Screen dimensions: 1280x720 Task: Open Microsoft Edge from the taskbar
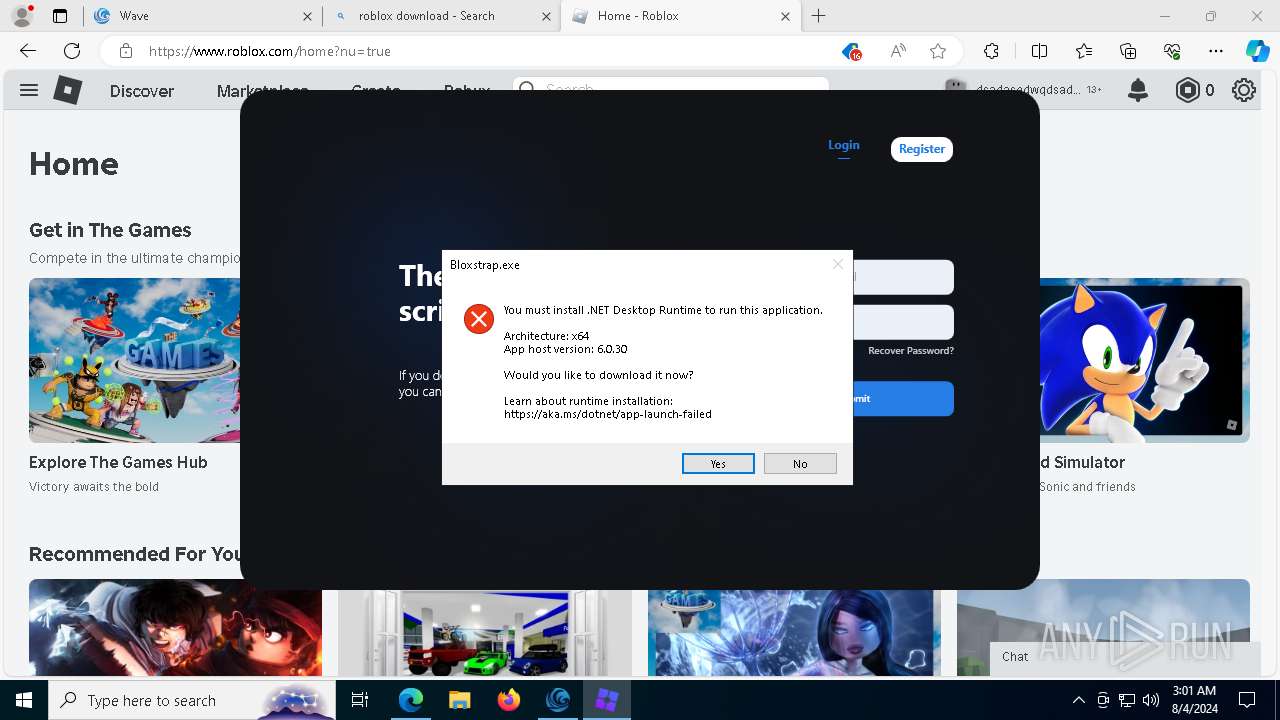pyautogui.click(x=411, y=700)
